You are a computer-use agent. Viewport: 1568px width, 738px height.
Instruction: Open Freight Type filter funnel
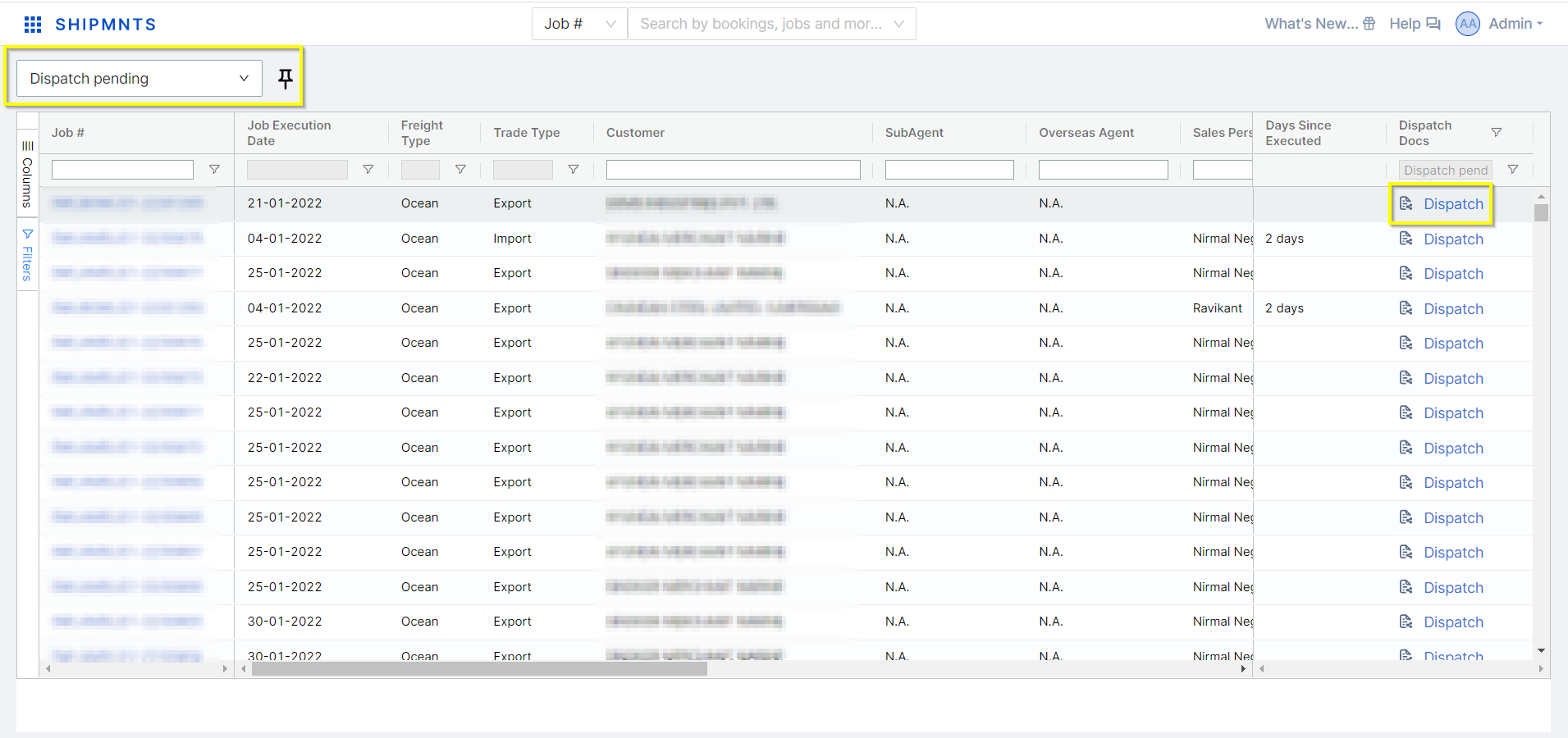pyautogui.click(x=460, y=170)
